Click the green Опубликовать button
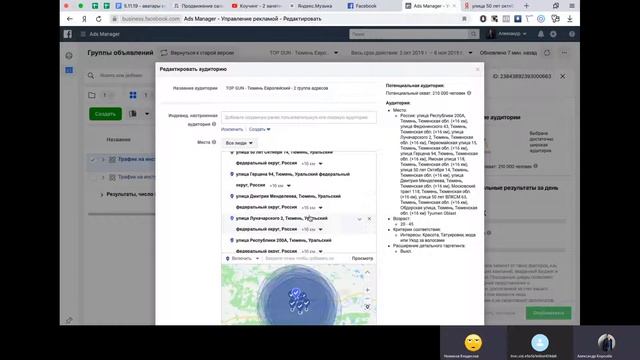Image resolution: width=640 pixels, height=360 pixels. coord(548,313)
